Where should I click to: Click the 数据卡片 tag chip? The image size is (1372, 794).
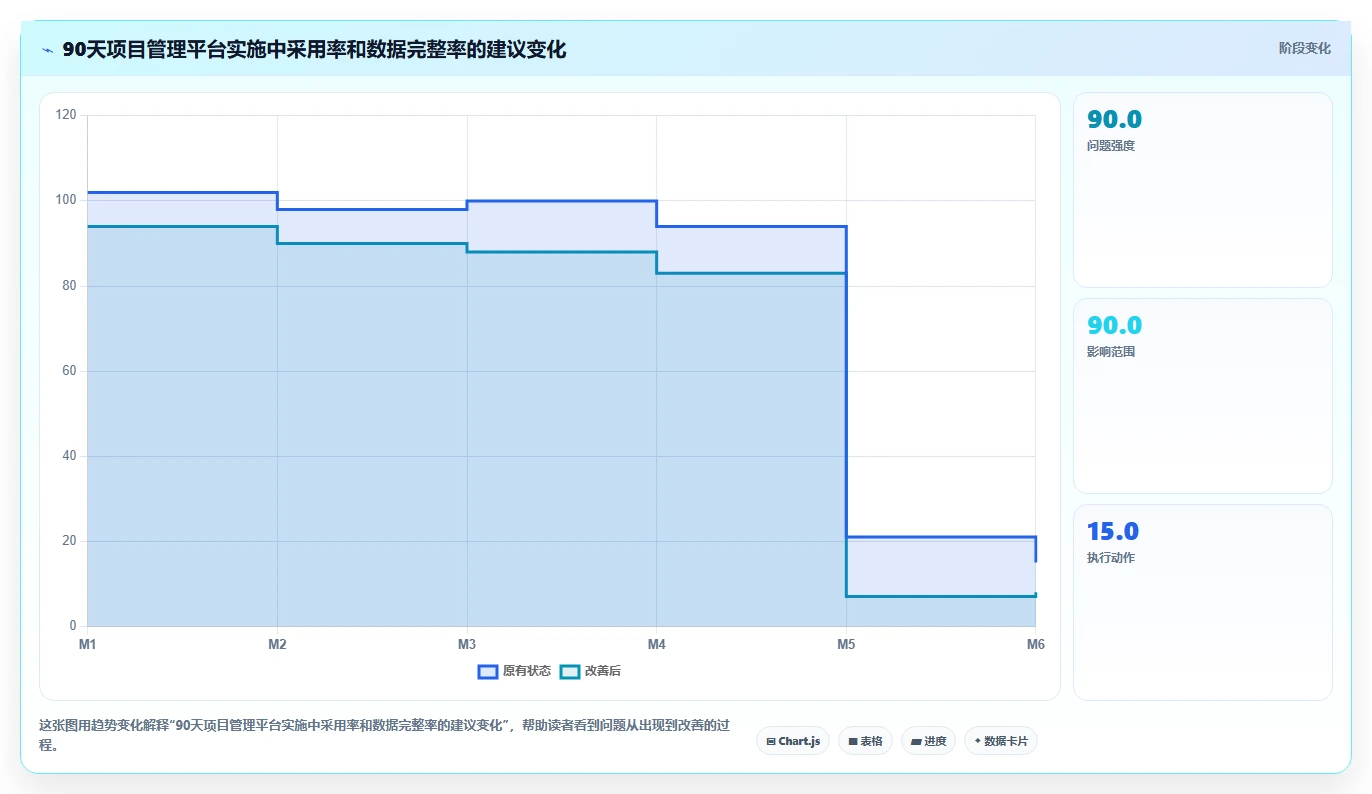[x=1001, y=741]
